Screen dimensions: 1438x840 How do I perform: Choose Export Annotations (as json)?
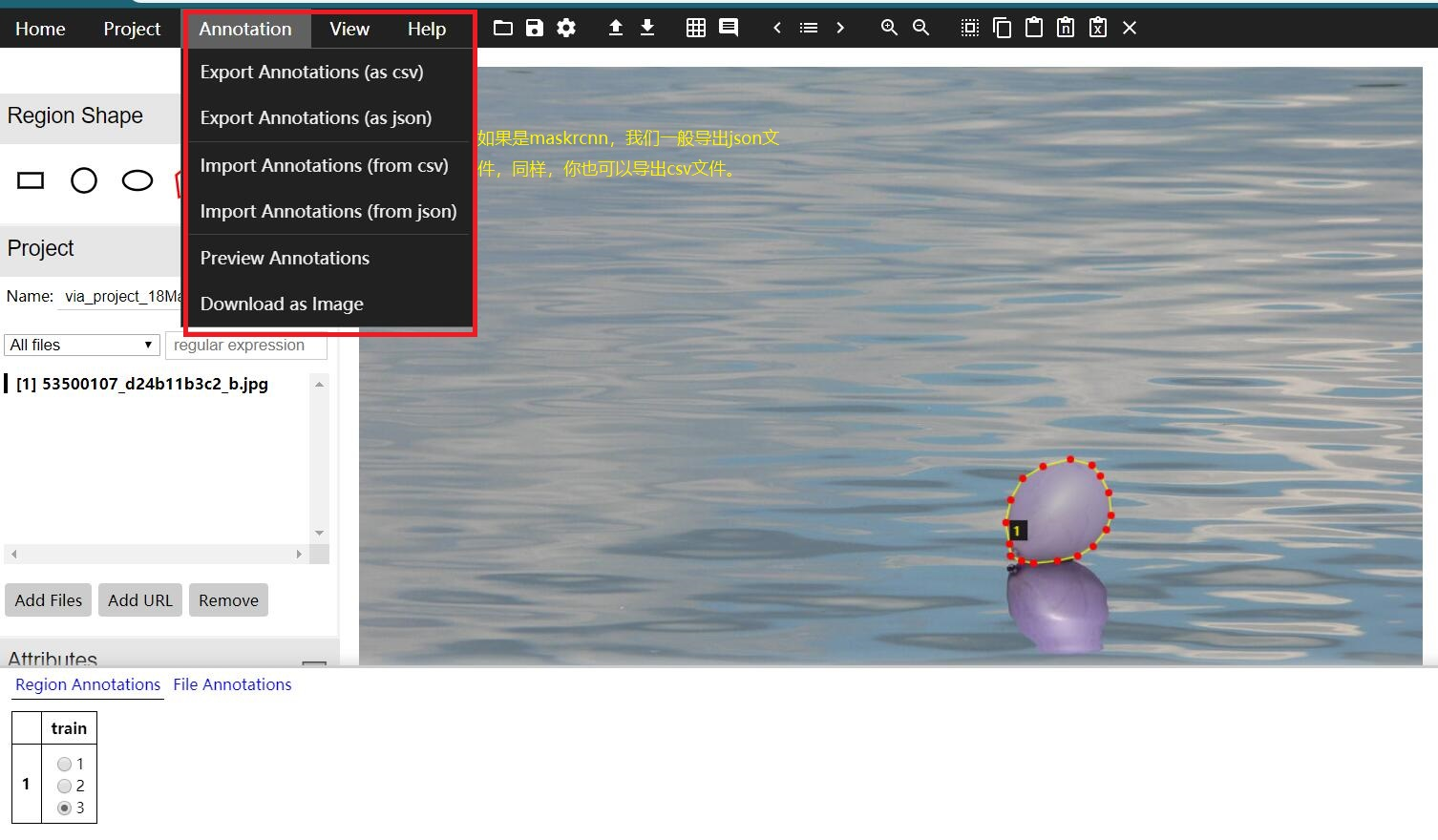pyautogui.click(x=315, y=117)
